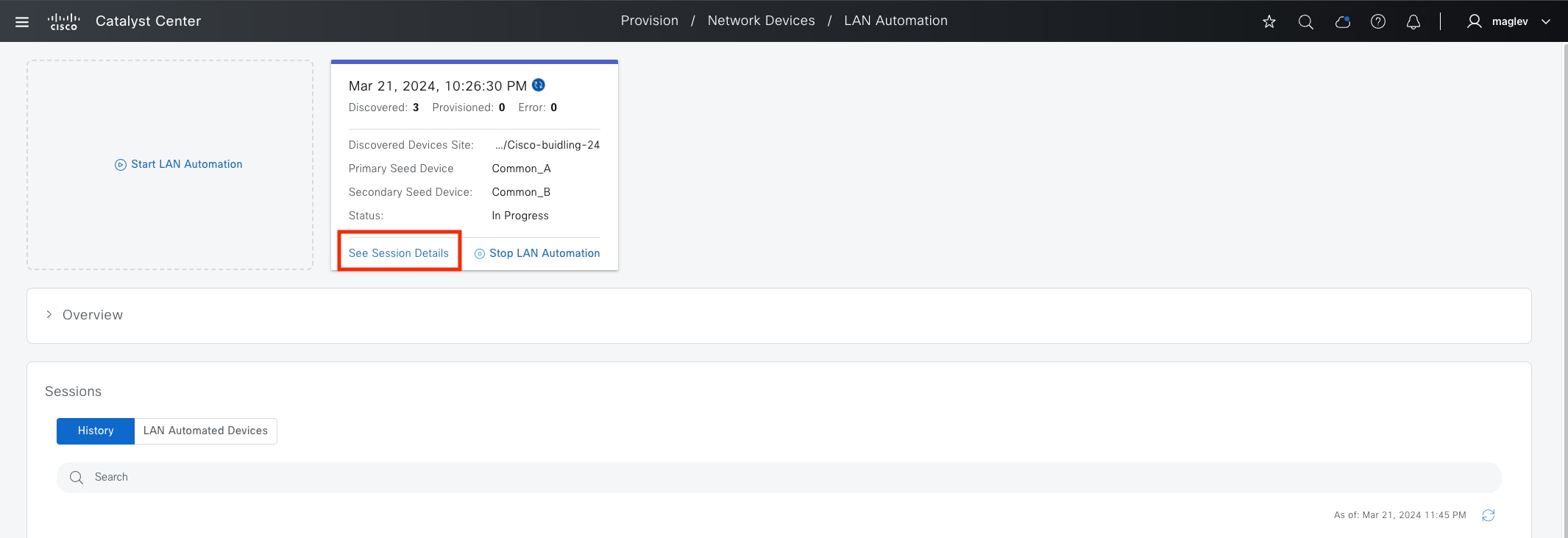
Task: Expand the Overview section chevron
Action: coord(49,314)
